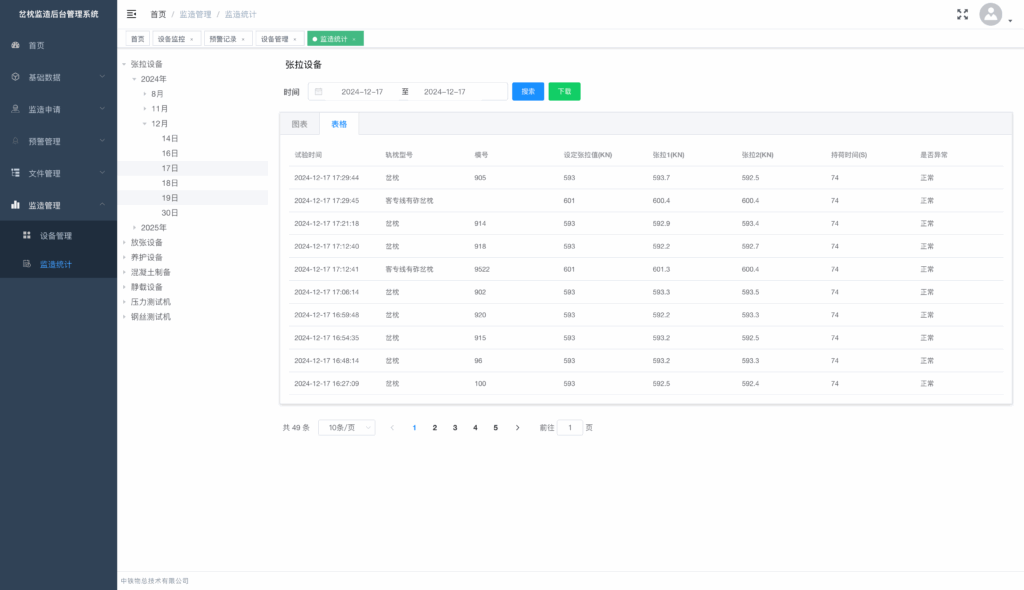This screenshot has height=590, width=1024.
Task: Expand the 放张设备 tree node
Action: click(x=125, y=242)
